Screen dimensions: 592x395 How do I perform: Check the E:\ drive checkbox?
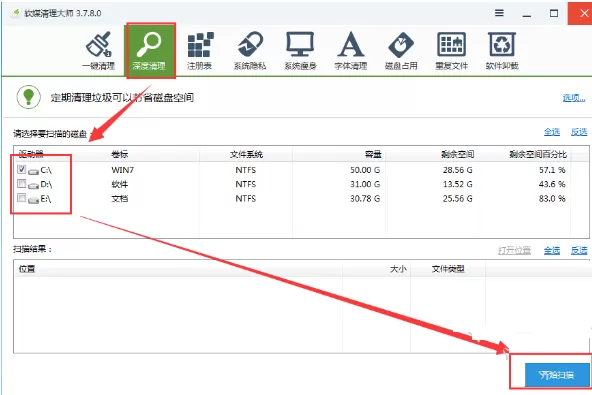point(22,198)
